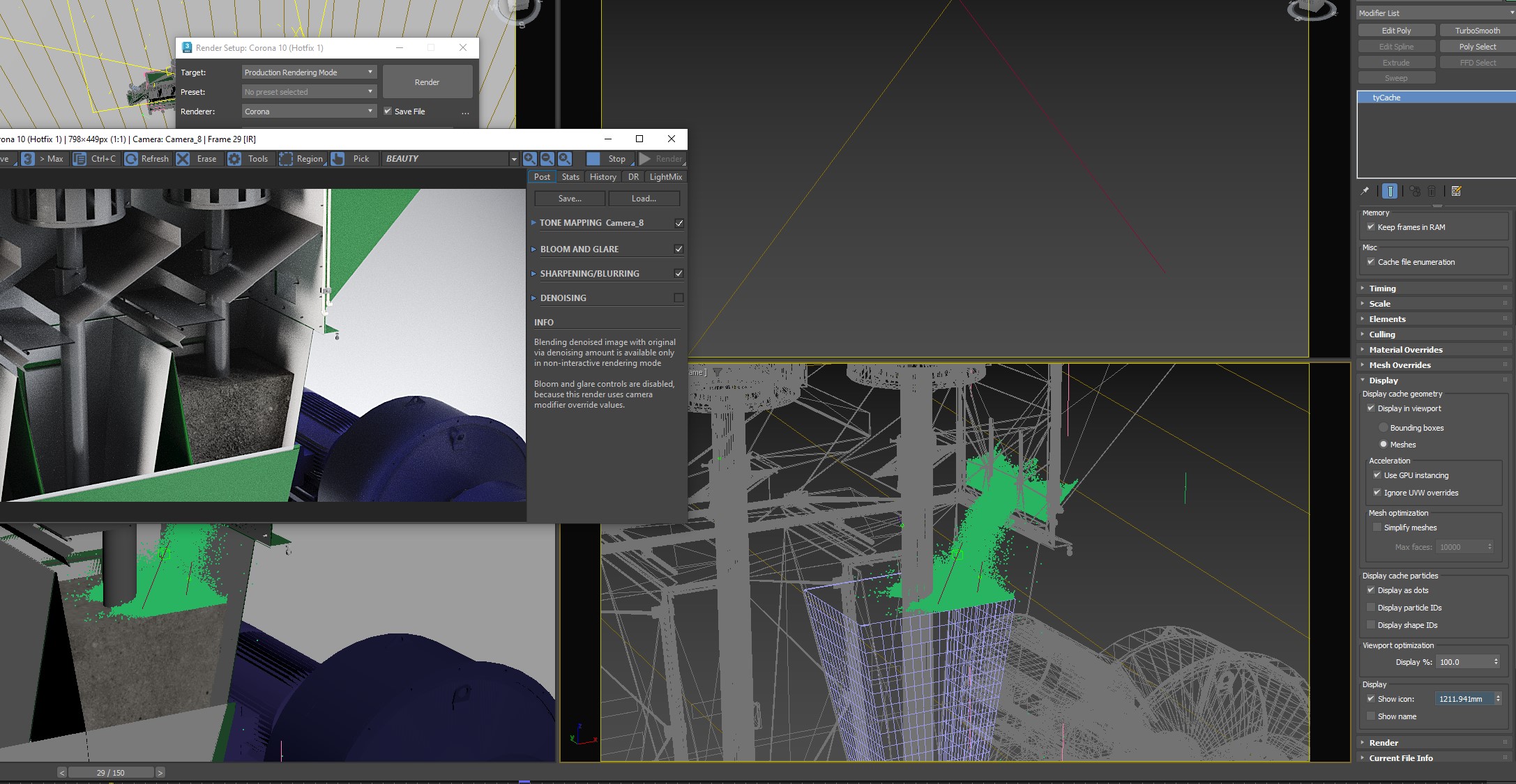Click the 29 / 150 time slider
The image size is (1516, 784).
[x=111, y=772]
